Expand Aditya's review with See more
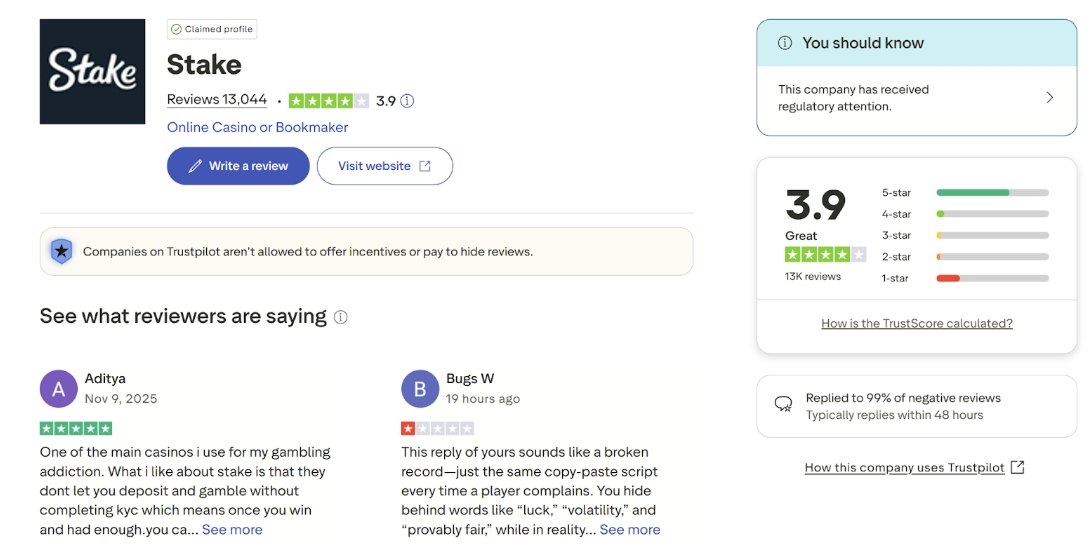1090x558 pixels. tap(232, 529)
